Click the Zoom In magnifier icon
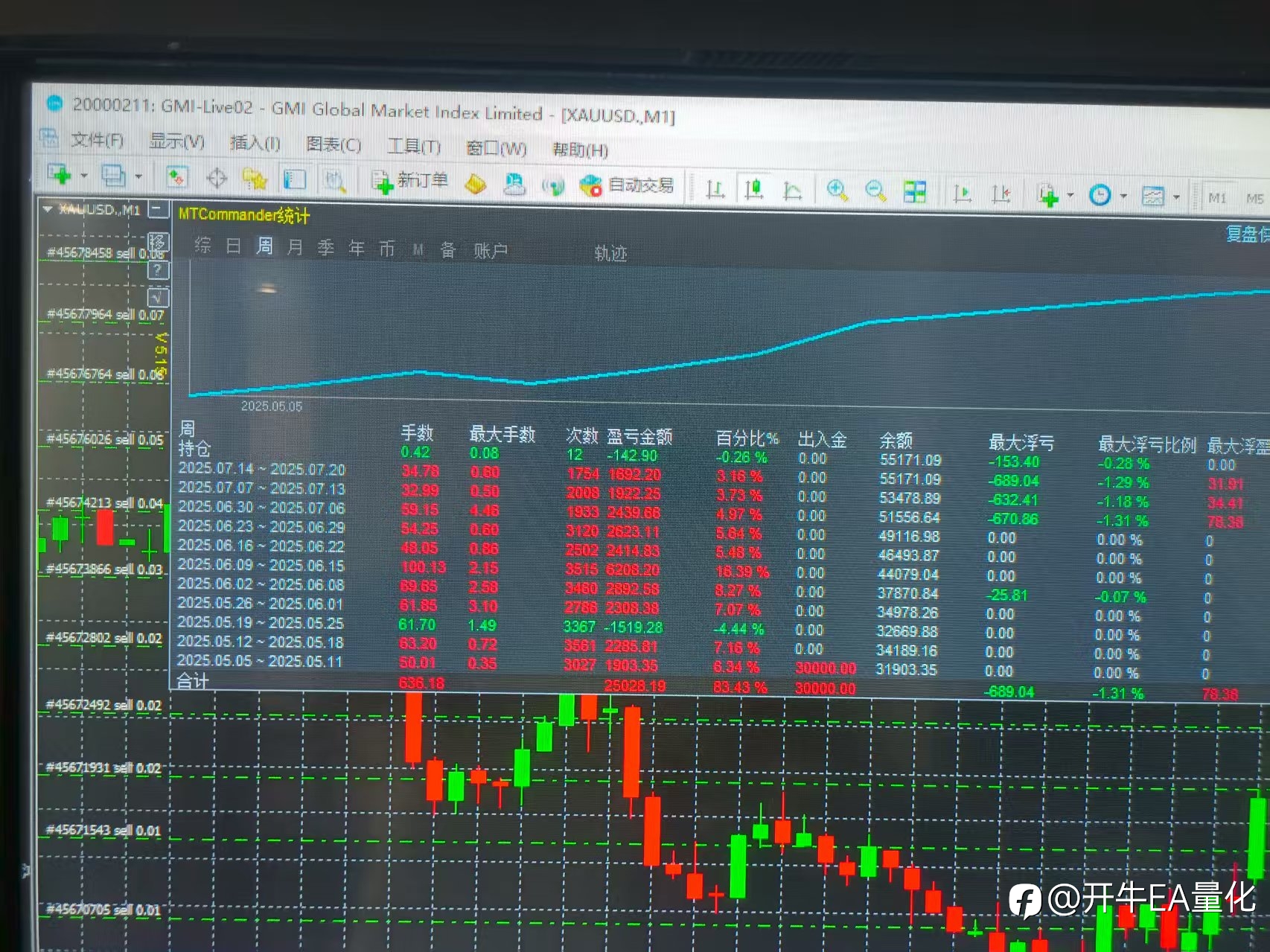This screenshot has height=952, width=1270. pyautogui.click(x=837, y=191)
